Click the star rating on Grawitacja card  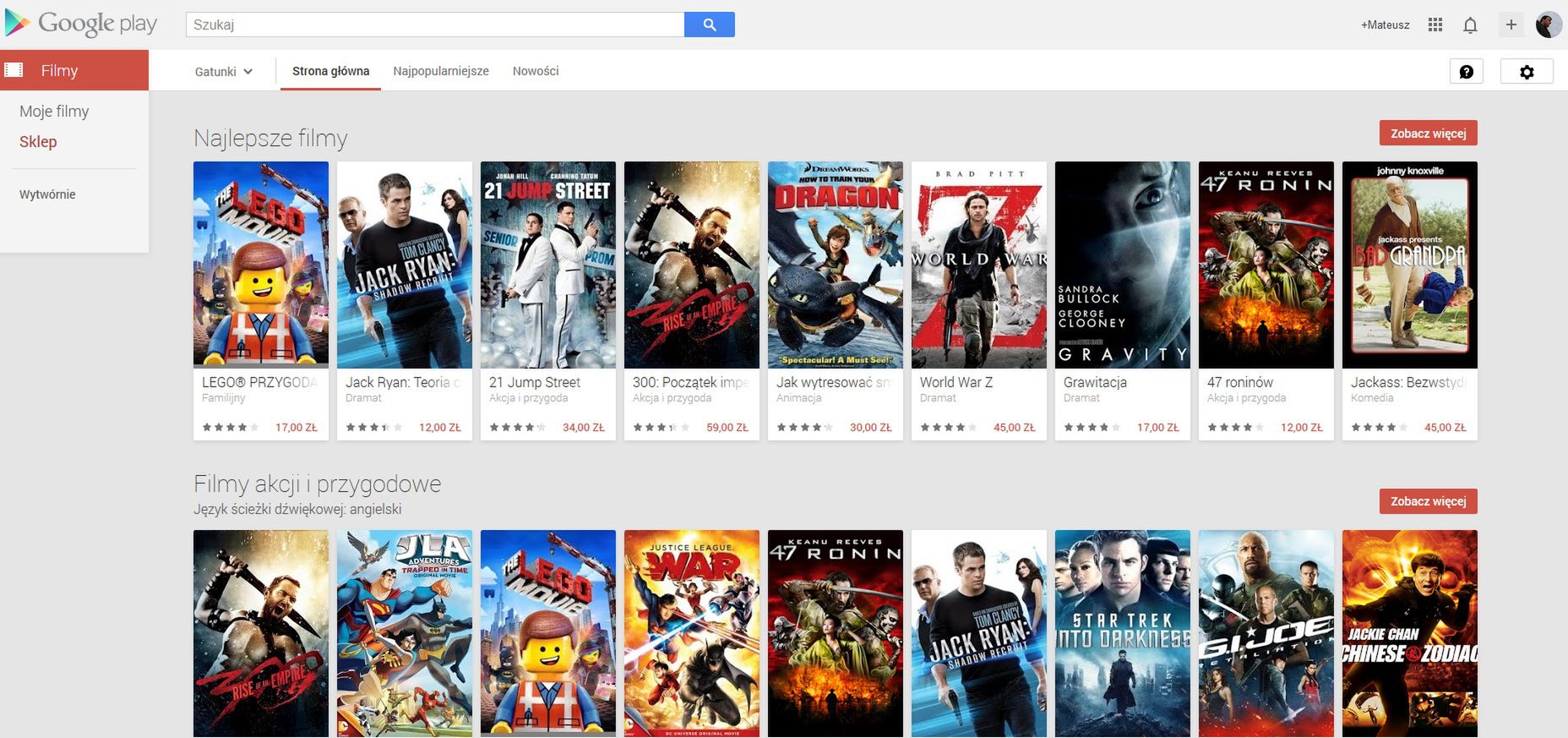(x=1092, y=428)
